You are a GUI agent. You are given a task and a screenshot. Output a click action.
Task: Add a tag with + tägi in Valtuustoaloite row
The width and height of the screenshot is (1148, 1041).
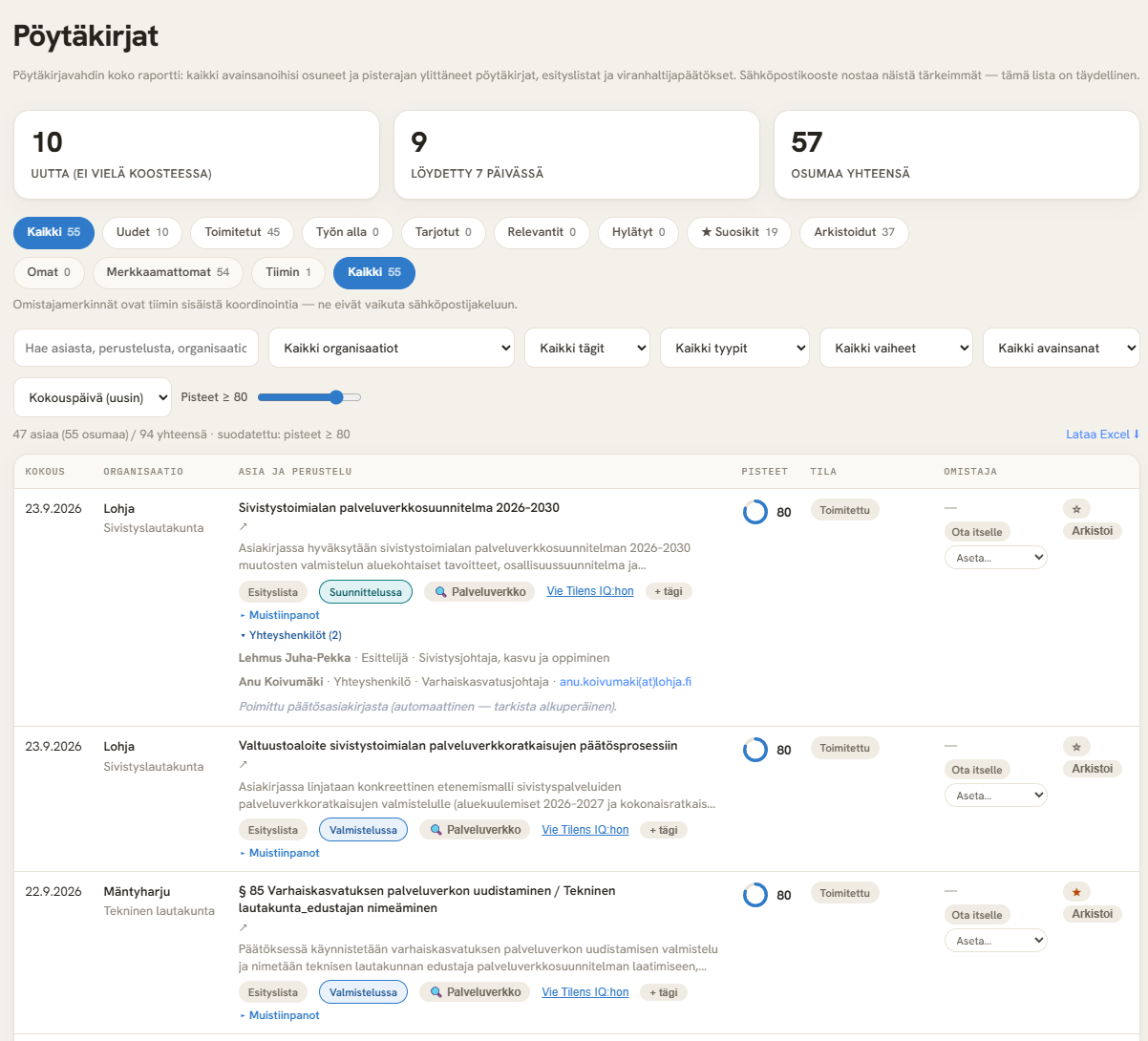(664, 830)
